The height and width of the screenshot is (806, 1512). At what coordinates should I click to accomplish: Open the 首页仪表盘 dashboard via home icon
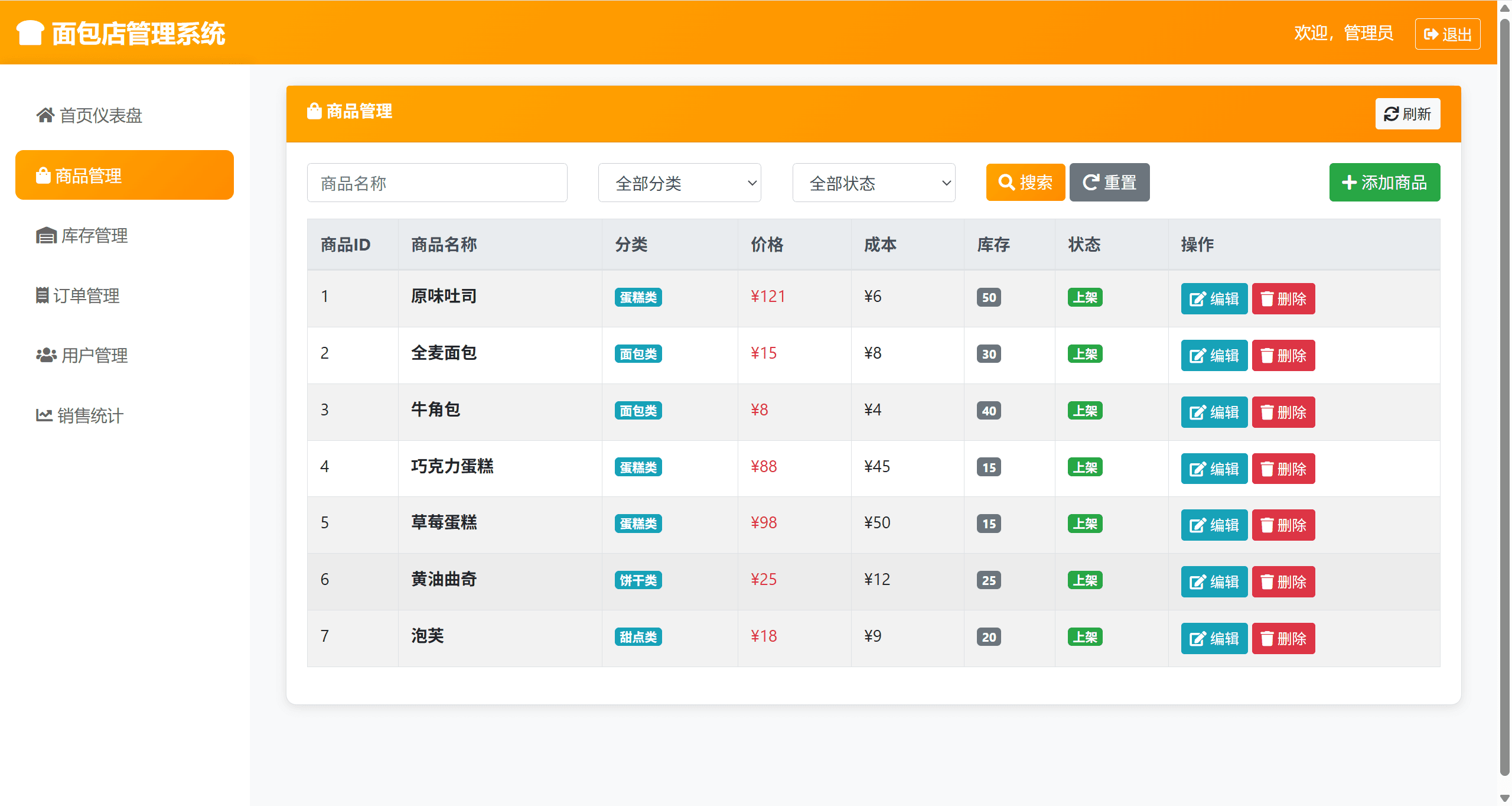click(45, 115)
